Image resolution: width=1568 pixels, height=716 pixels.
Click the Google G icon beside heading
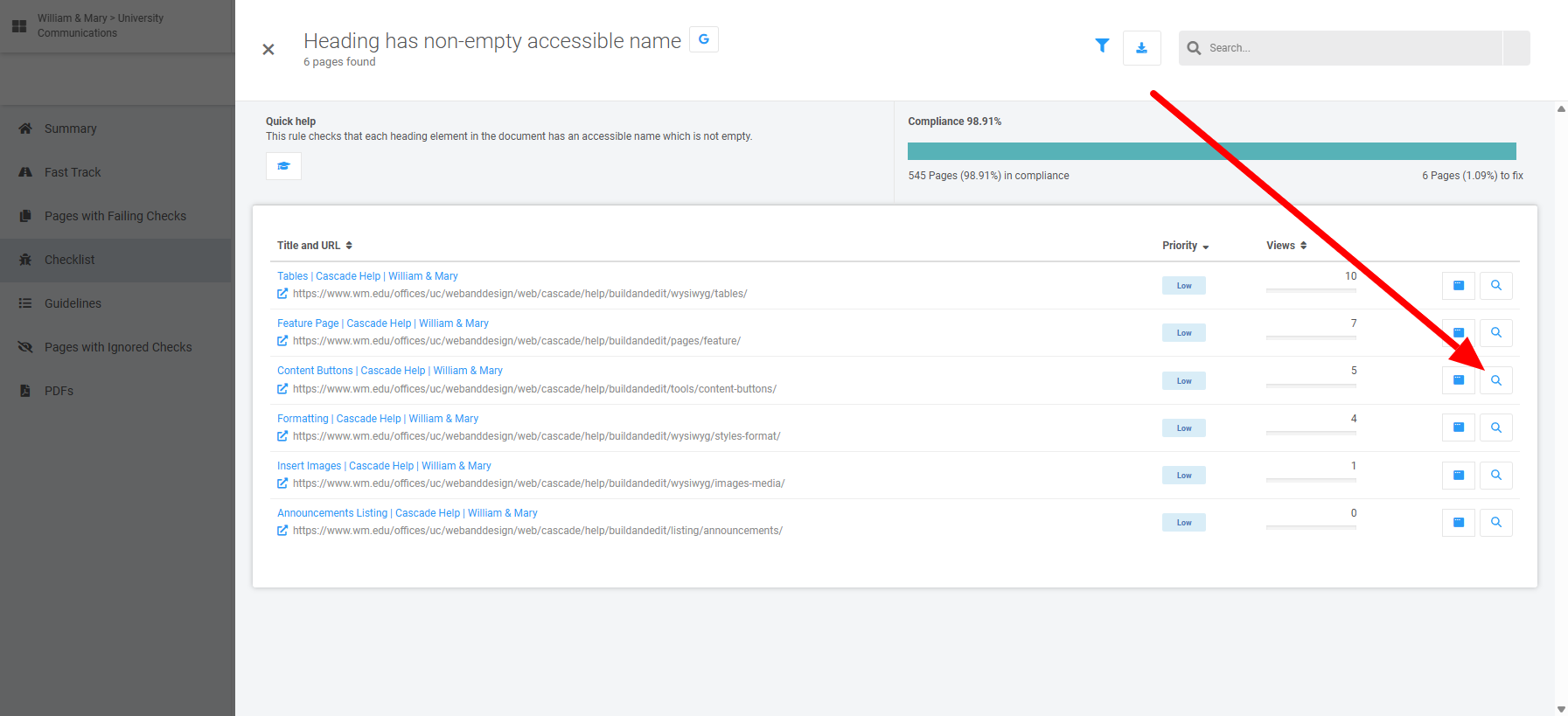(704, 39)
